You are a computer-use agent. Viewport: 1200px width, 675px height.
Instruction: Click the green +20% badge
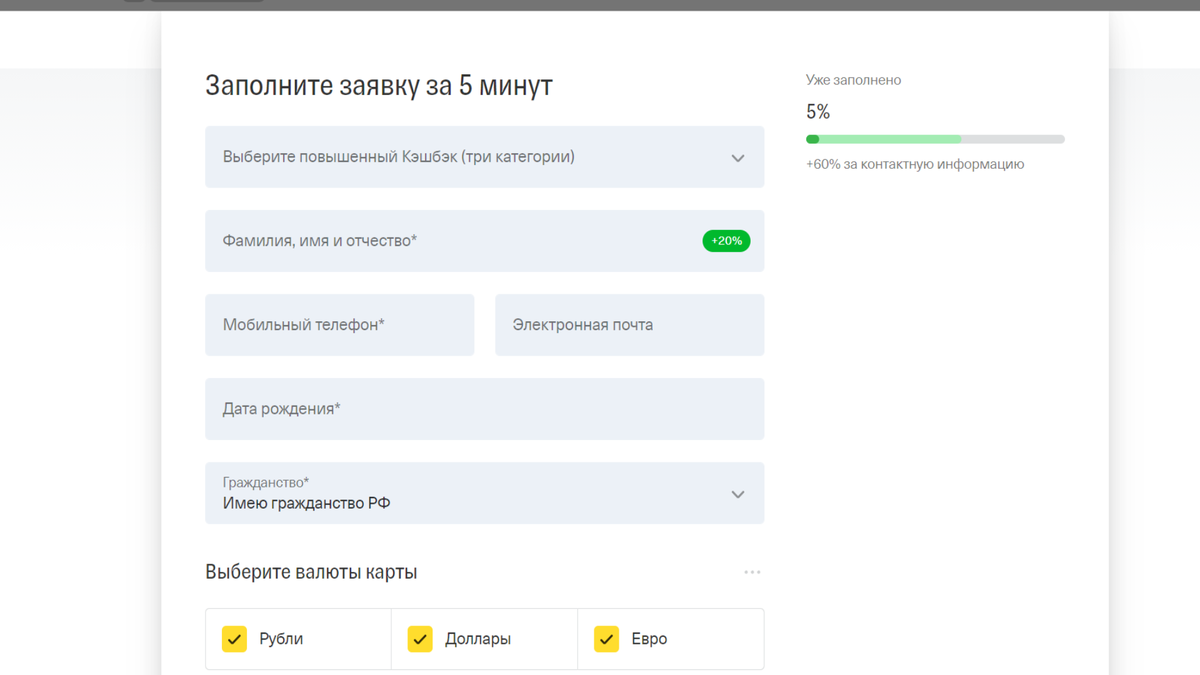click(x=726, y=241)
